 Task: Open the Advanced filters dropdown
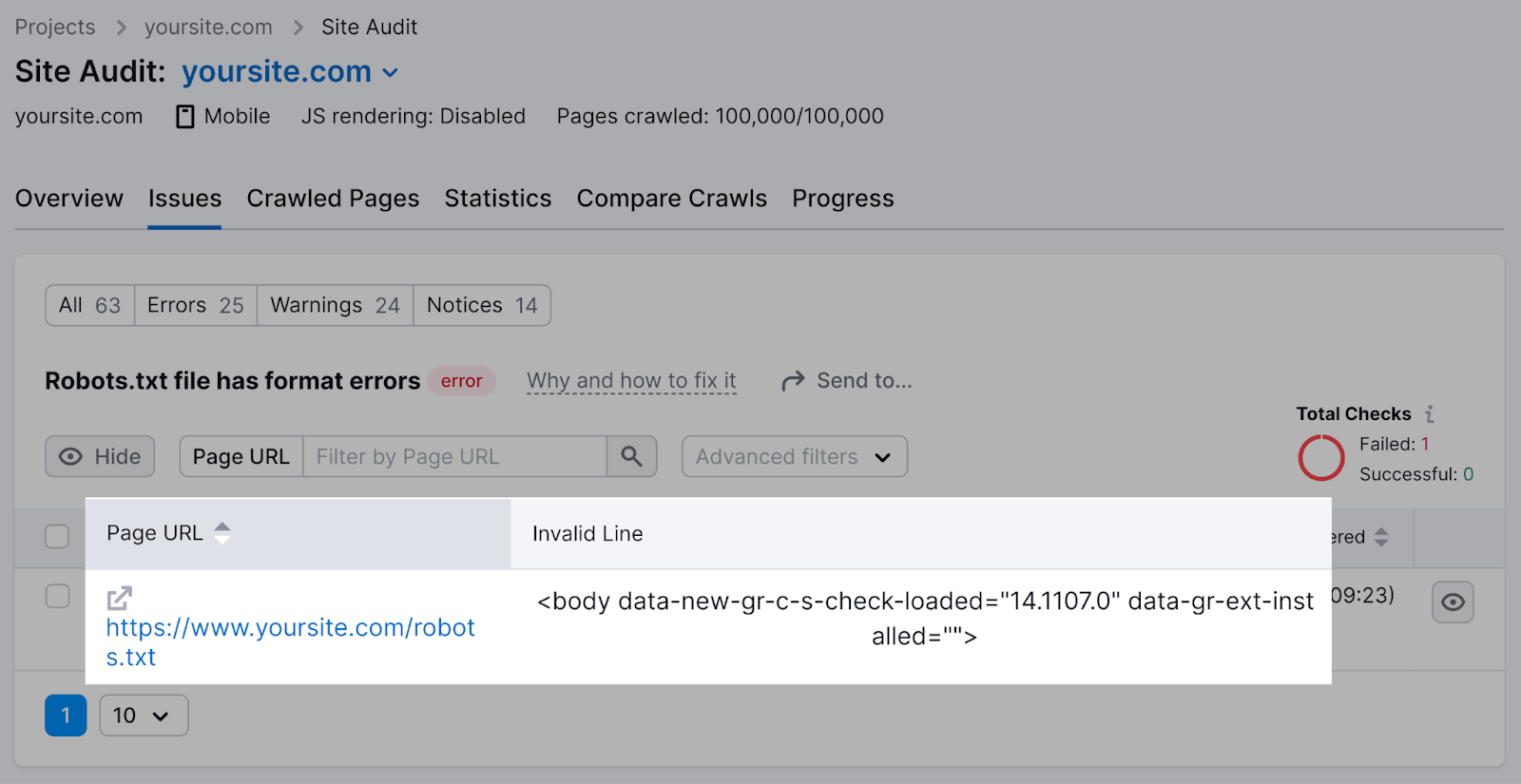[x=795, y=456]
